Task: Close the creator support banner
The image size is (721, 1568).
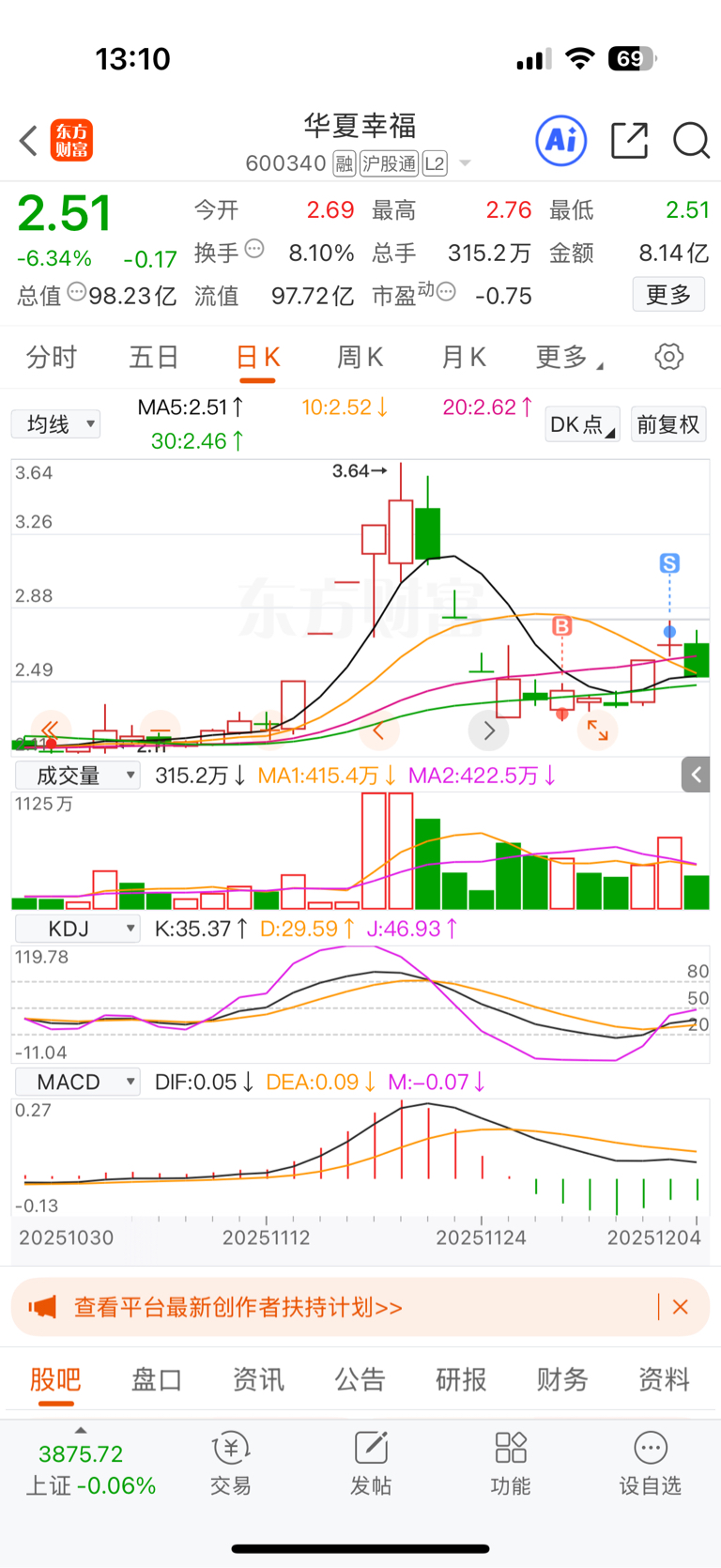Action: [681, 1307]
